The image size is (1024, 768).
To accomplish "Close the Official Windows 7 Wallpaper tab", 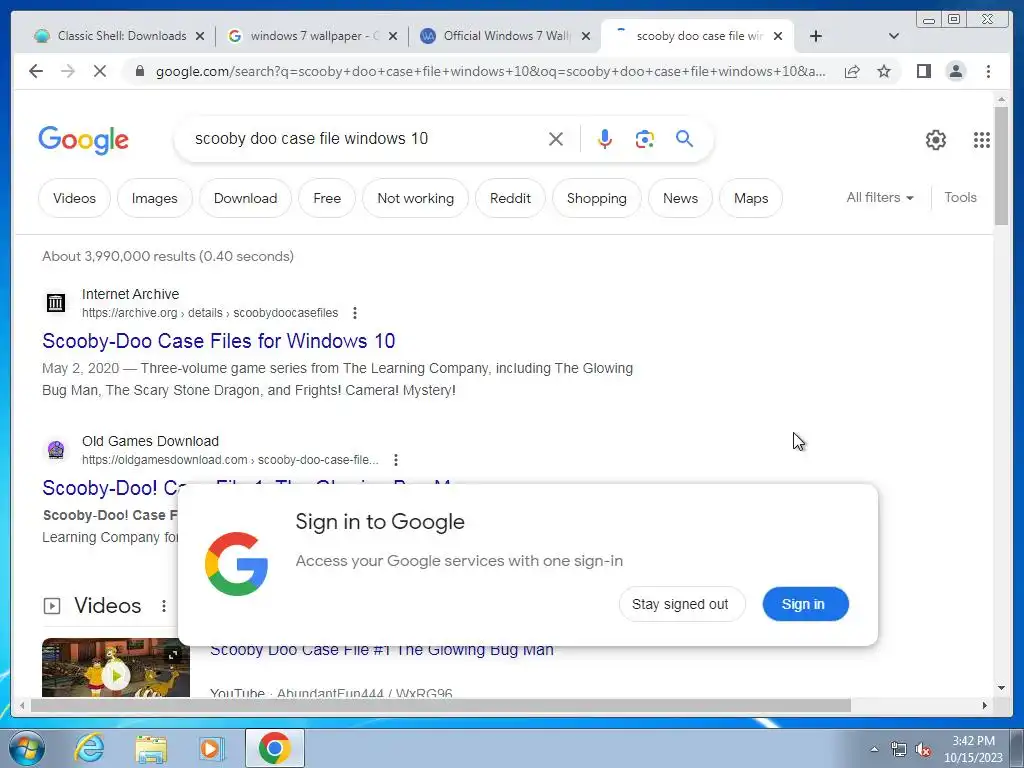I will pyautogui.click(x=586, y=36).
